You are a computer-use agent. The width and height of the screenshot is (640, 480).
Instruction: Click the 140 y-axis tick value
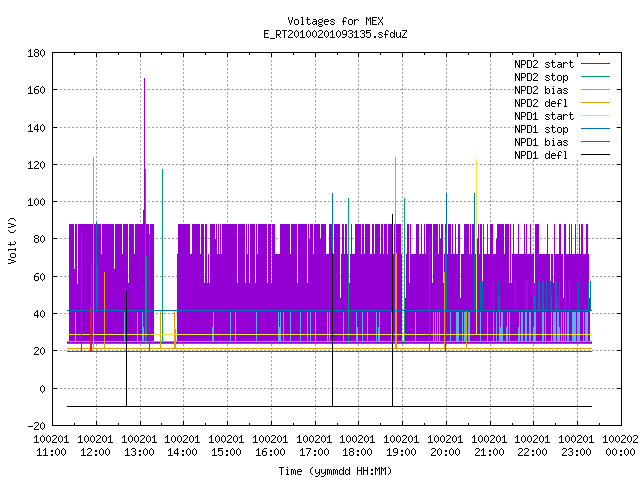tap(36, 128)
